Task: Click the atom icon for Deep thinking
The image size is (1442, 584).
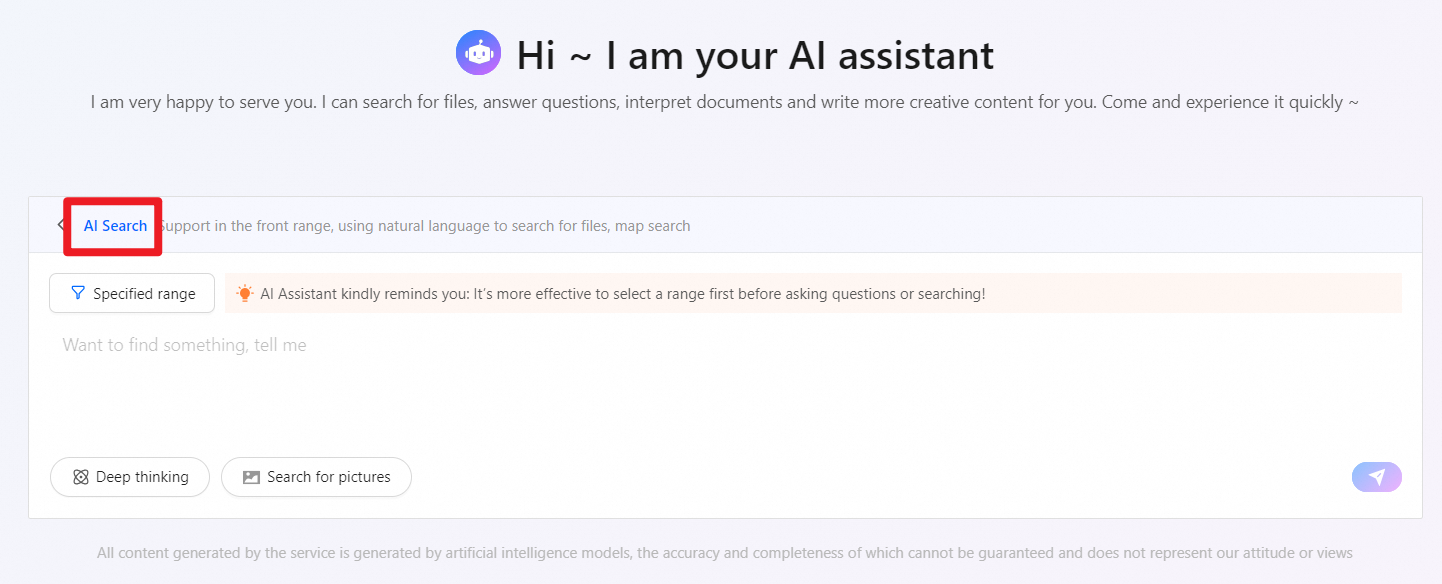Action: [x=81, y=477]
